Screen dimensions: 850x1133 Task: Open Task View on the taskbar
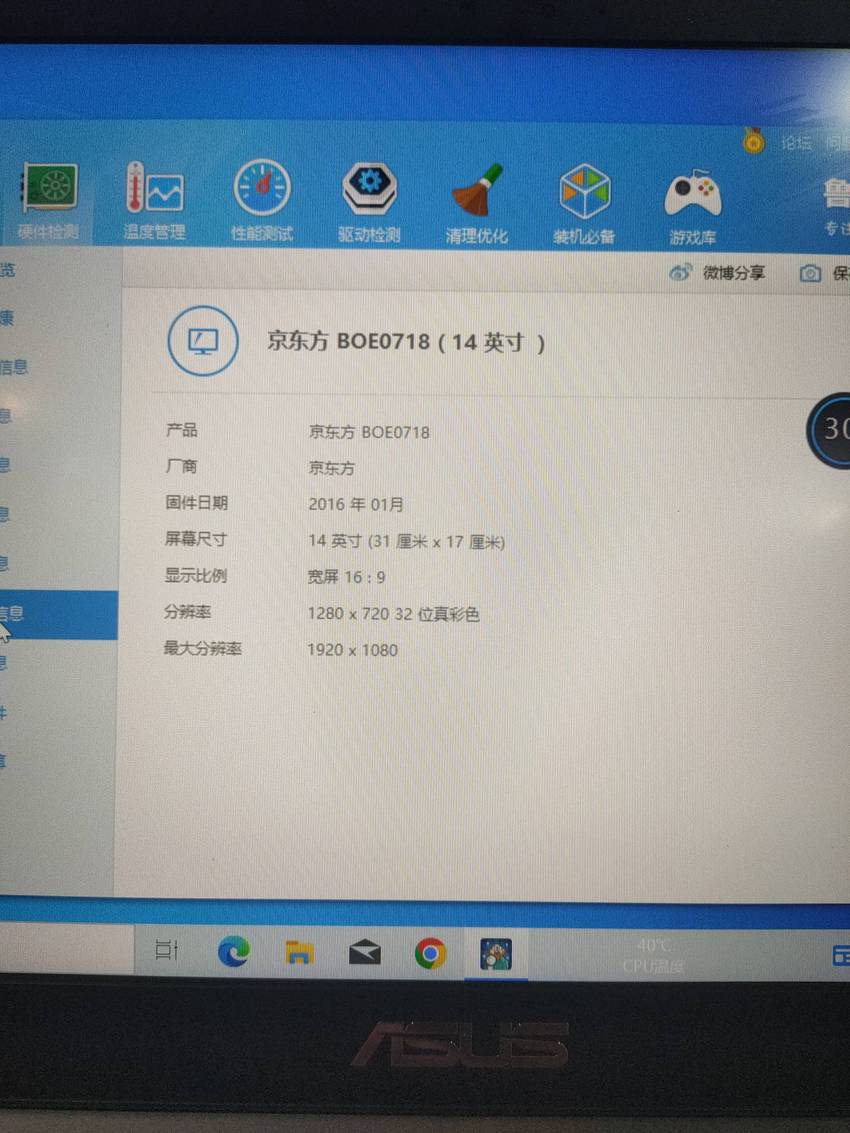point(167,950)
